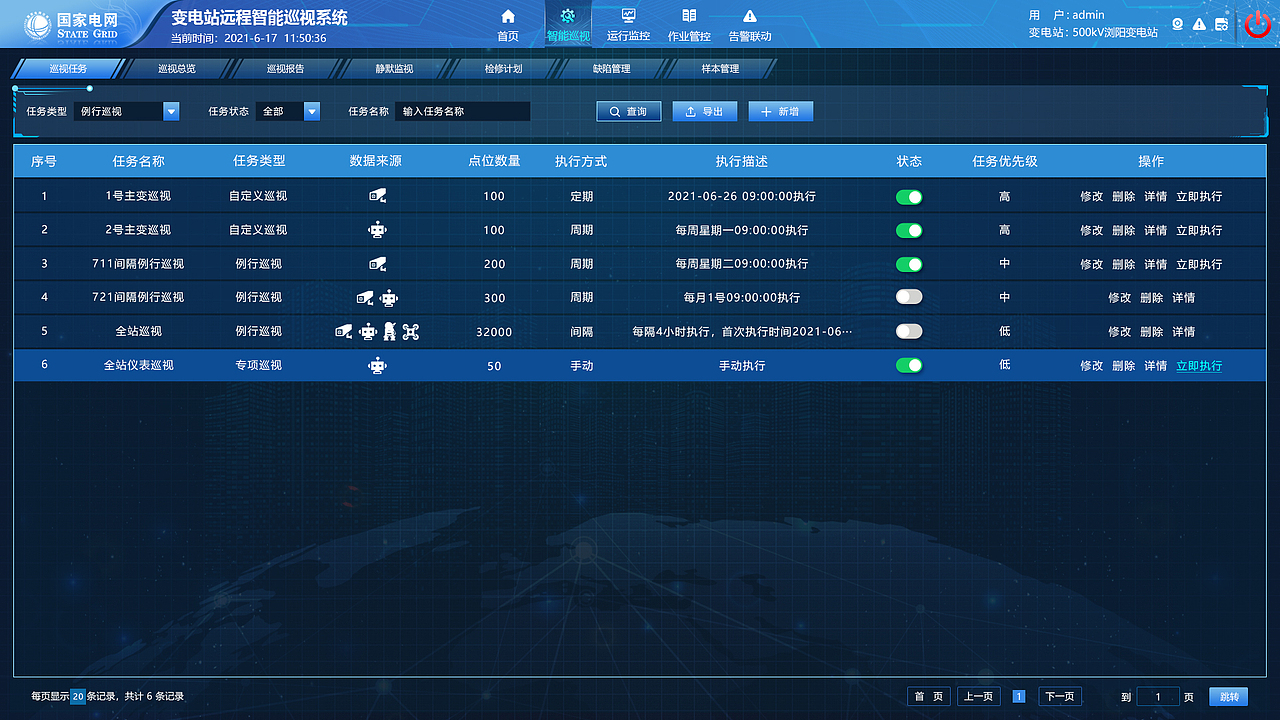Click the drone data source icon in 全站巡视 row
Image resolution: width=1280 pixels, height=720 pixels.
[x=411, y=331]
